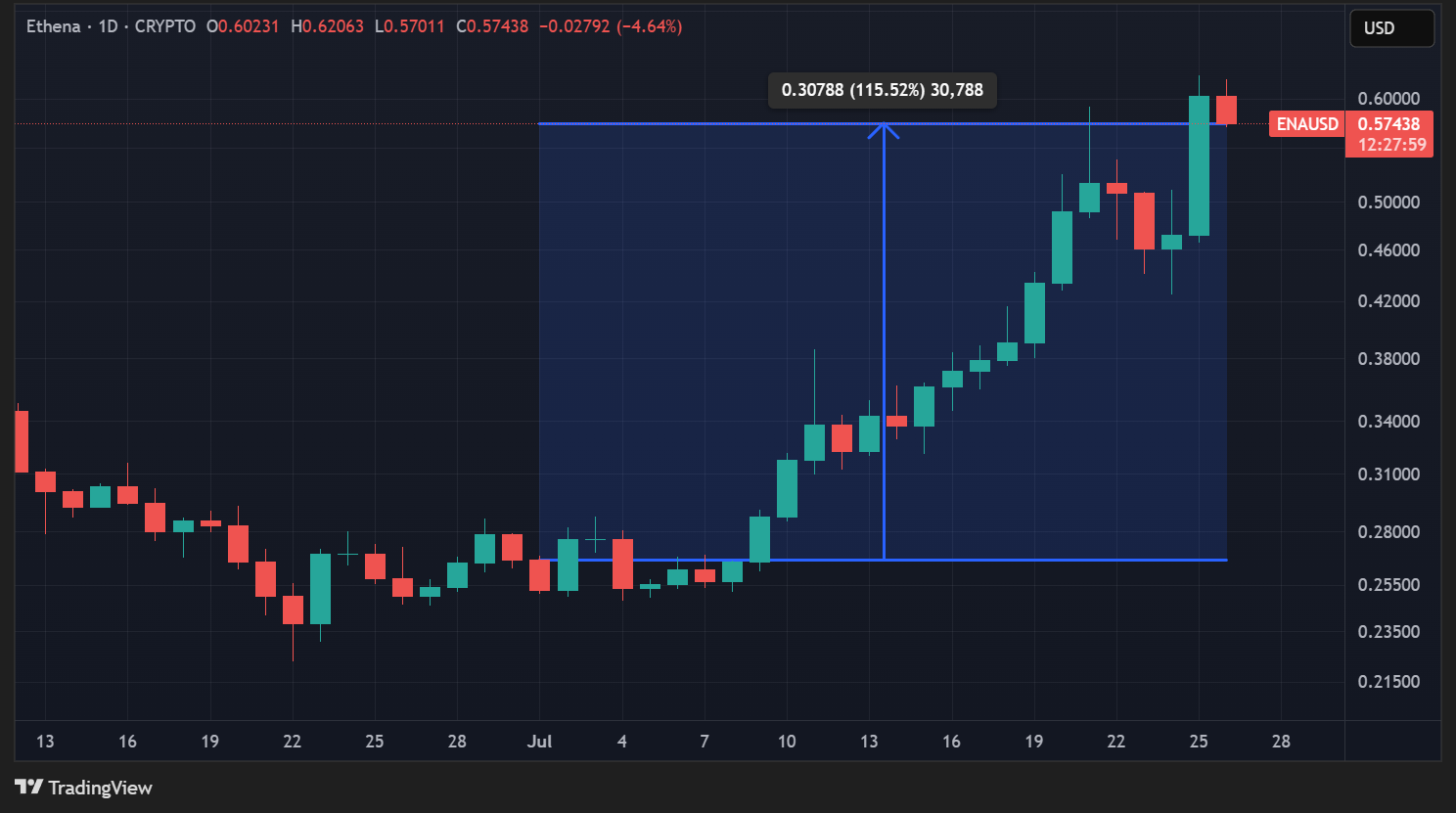Click the candle countdown timer 12:27:59
This screenshot has width=1456, height=813.
pos(1391,145)
